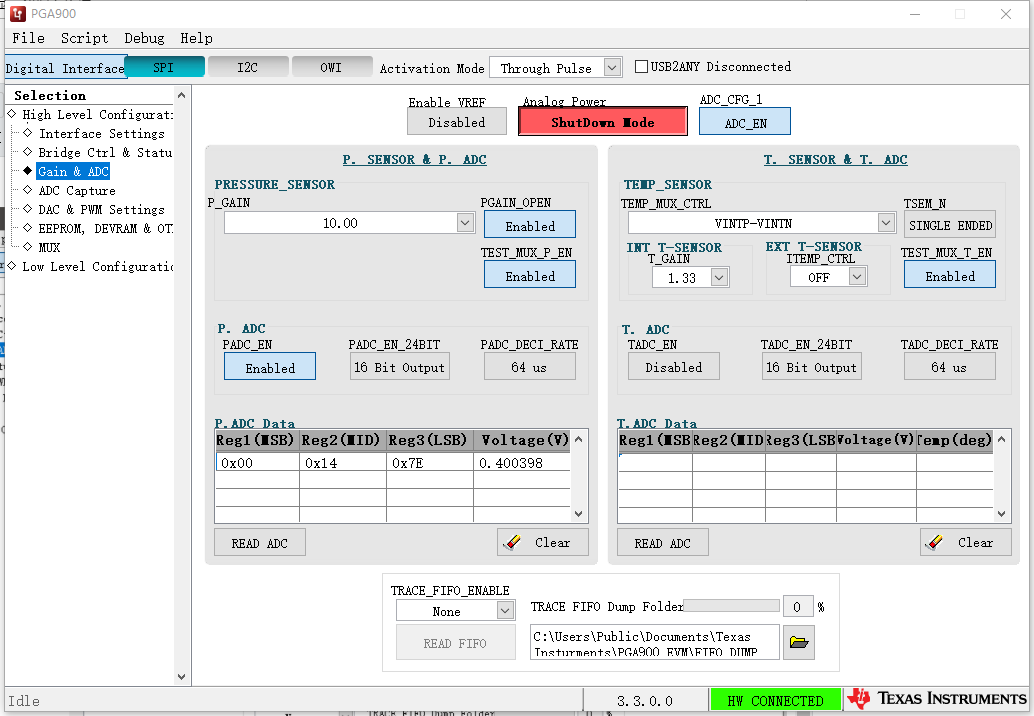Toggle PADC_EN Enabled button
The height and width of the screenshot is (716, 1034).
pyautogui.click(x=270, y=367)
